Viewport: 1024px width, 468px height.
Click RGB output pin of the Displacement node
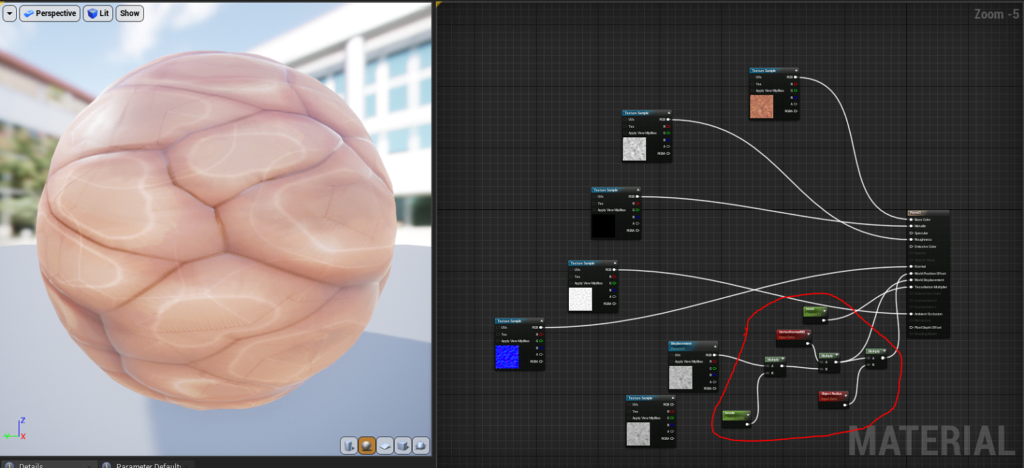pyautogui.click(x=714, y=355)
